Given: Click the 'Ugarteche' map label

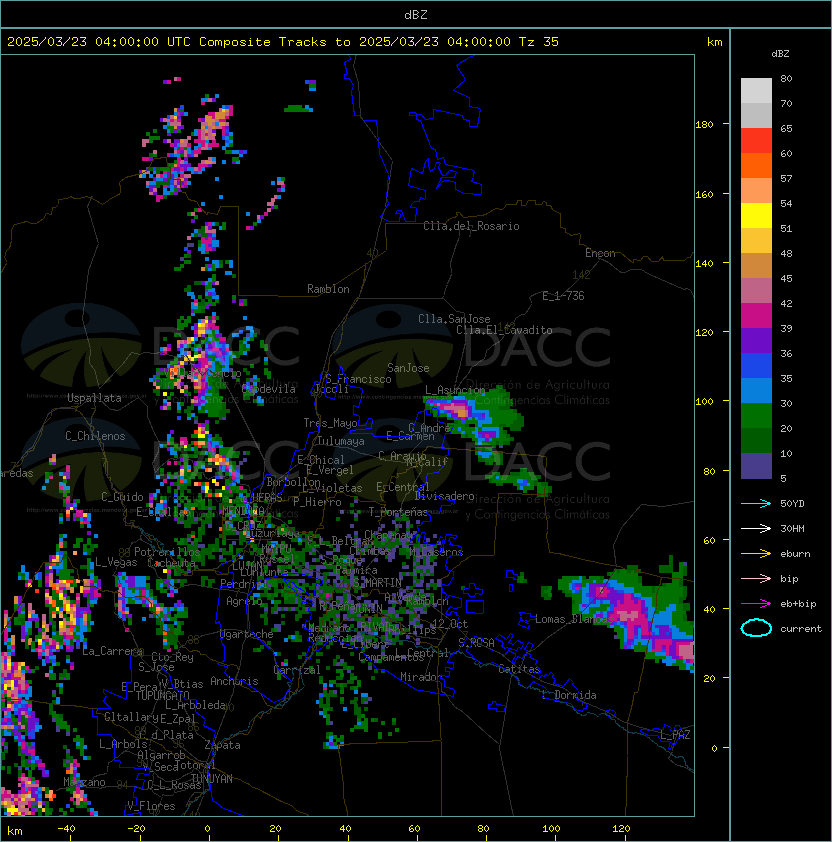Looking at the screenshot, I should pyautogui.click(x=246, y=634).
